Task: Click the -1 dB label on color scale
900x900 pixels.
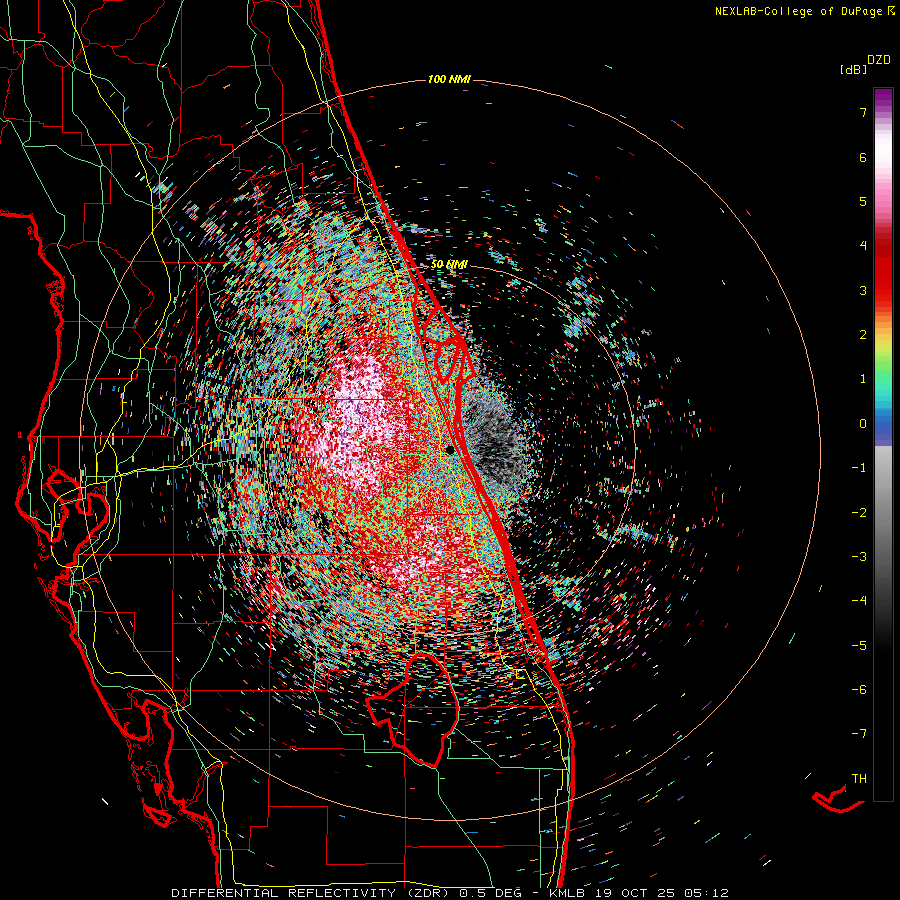Action: tap(859, 468)
